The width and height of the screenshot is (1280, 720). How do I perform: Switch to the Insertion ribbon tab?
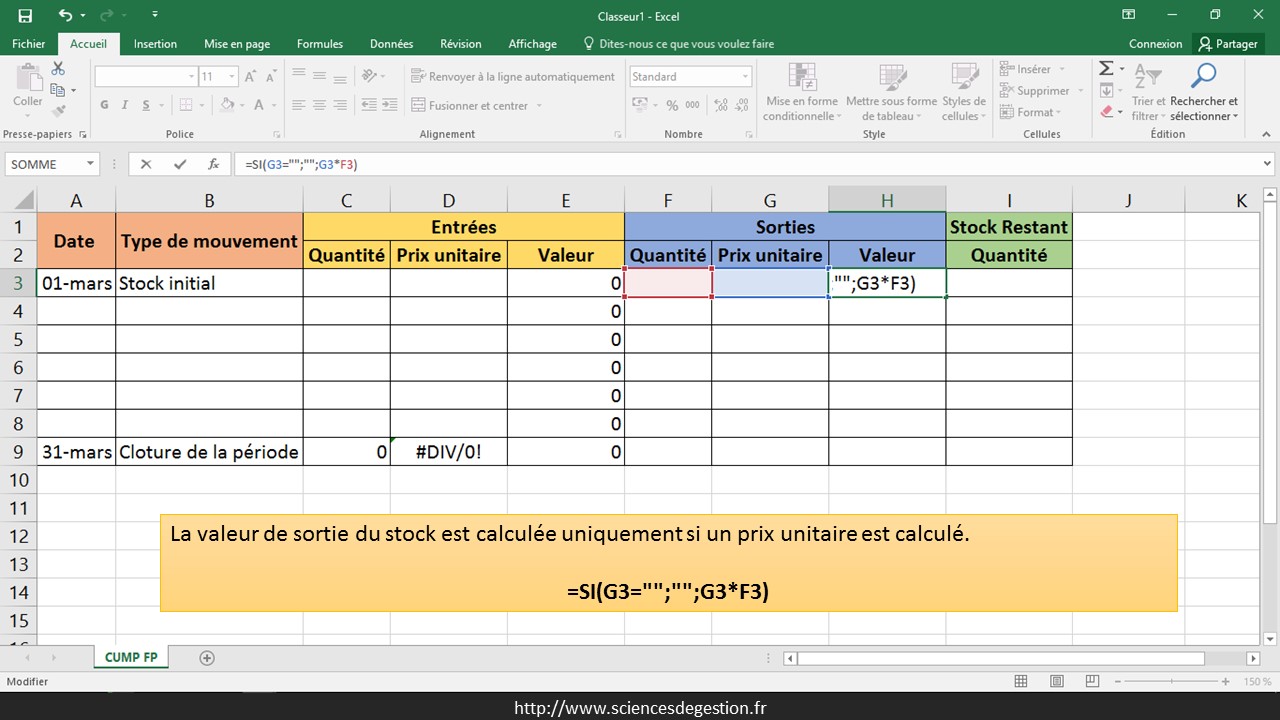click(155, 44)
